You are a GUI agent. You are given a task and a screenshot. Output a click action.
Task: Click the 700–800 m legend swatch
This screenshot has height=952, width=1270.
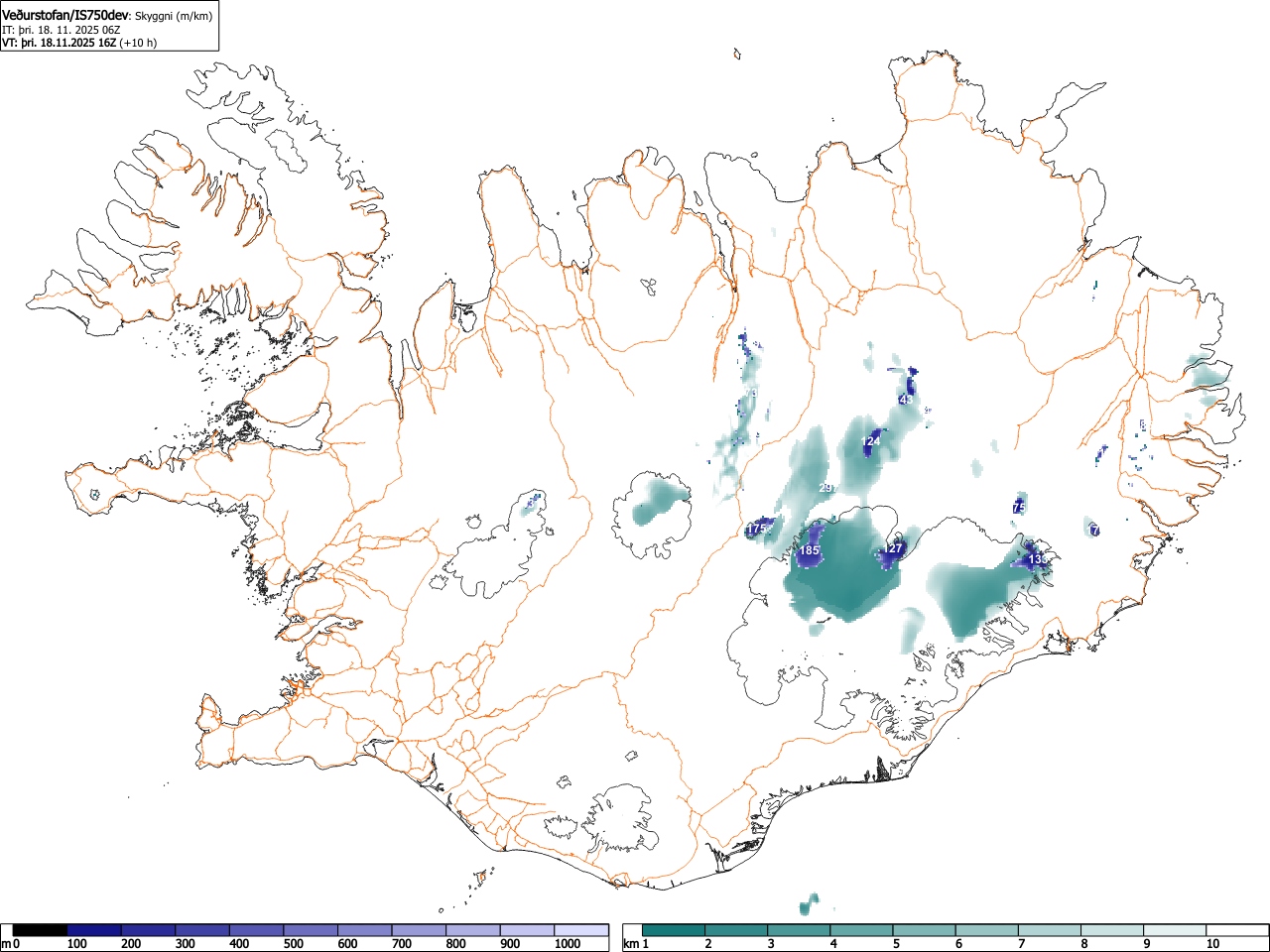419,930
